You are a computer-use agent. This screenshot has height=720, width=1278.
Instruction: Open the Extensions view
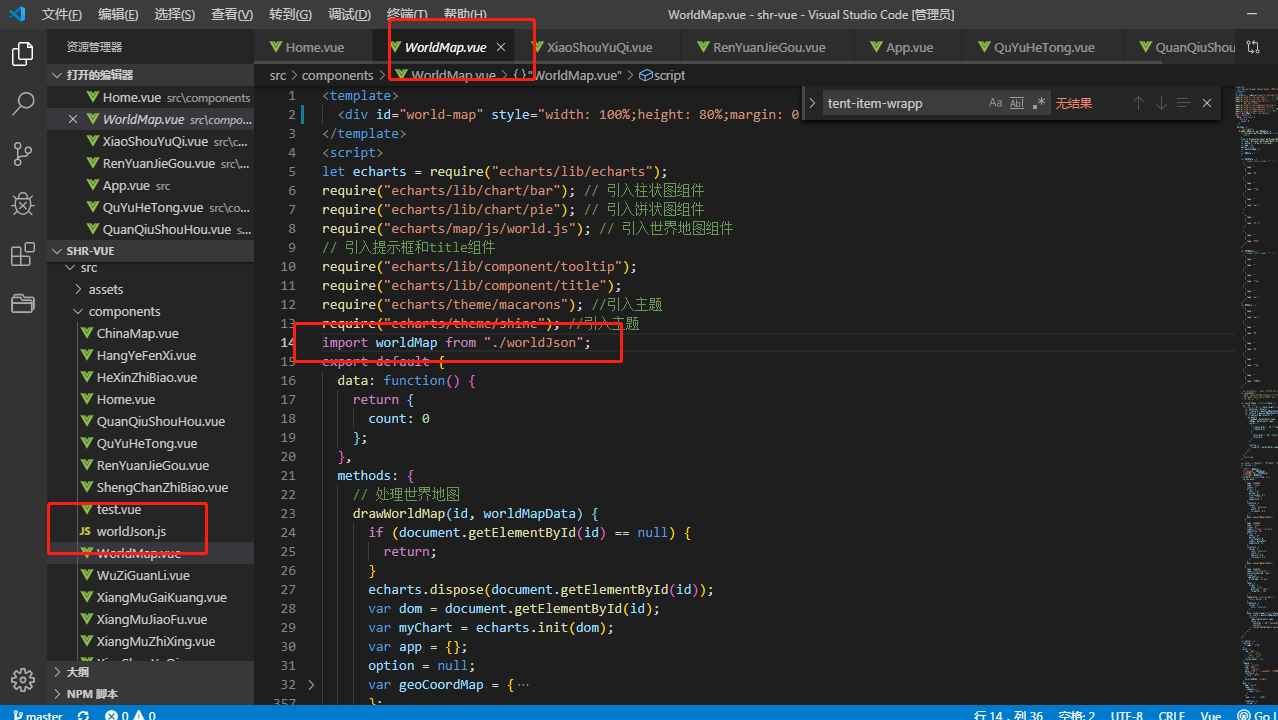pos(22,254)
